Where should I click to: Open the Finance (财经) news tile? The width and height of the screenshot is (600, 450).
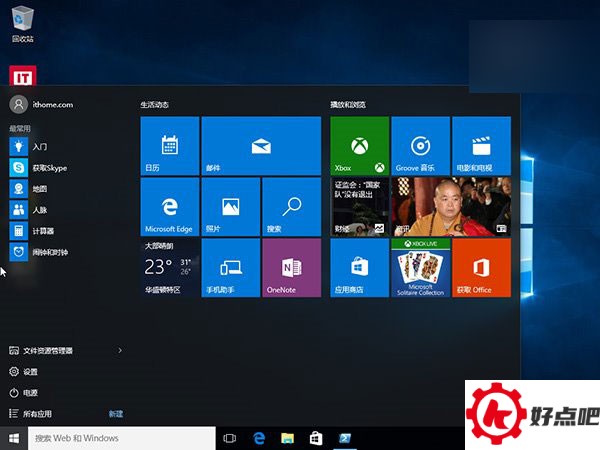(359, 207)
